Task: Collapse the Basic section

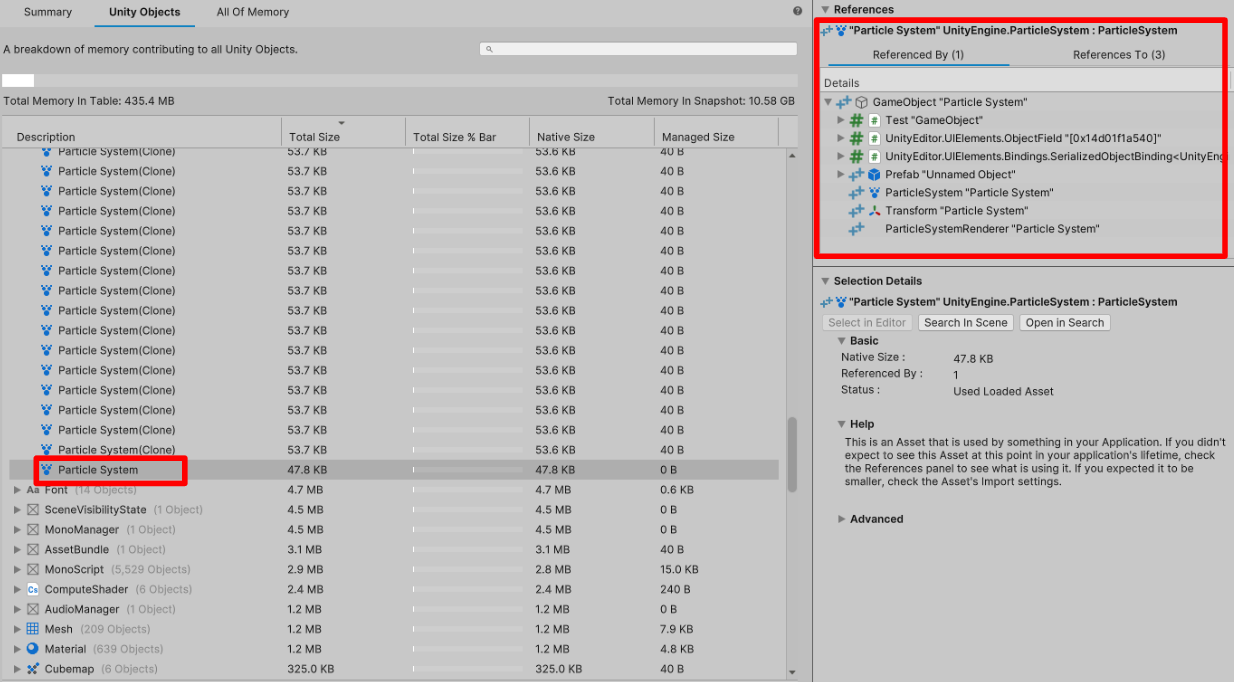Action: click(842, 341)
